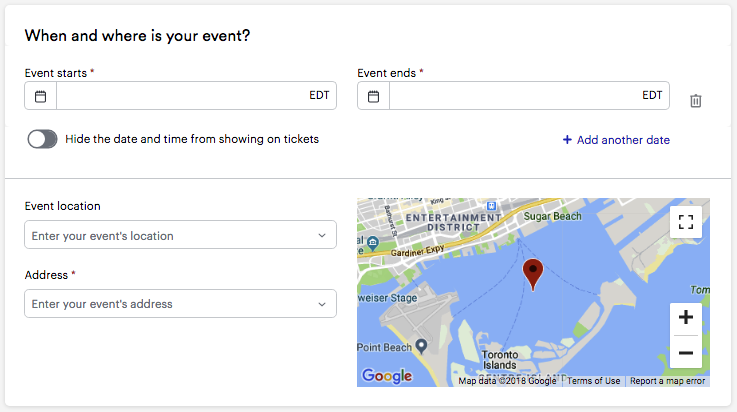Screen dimensions: 737x412
Task: Open the Event starts calendar icon
Action: (x=40, y=96)
